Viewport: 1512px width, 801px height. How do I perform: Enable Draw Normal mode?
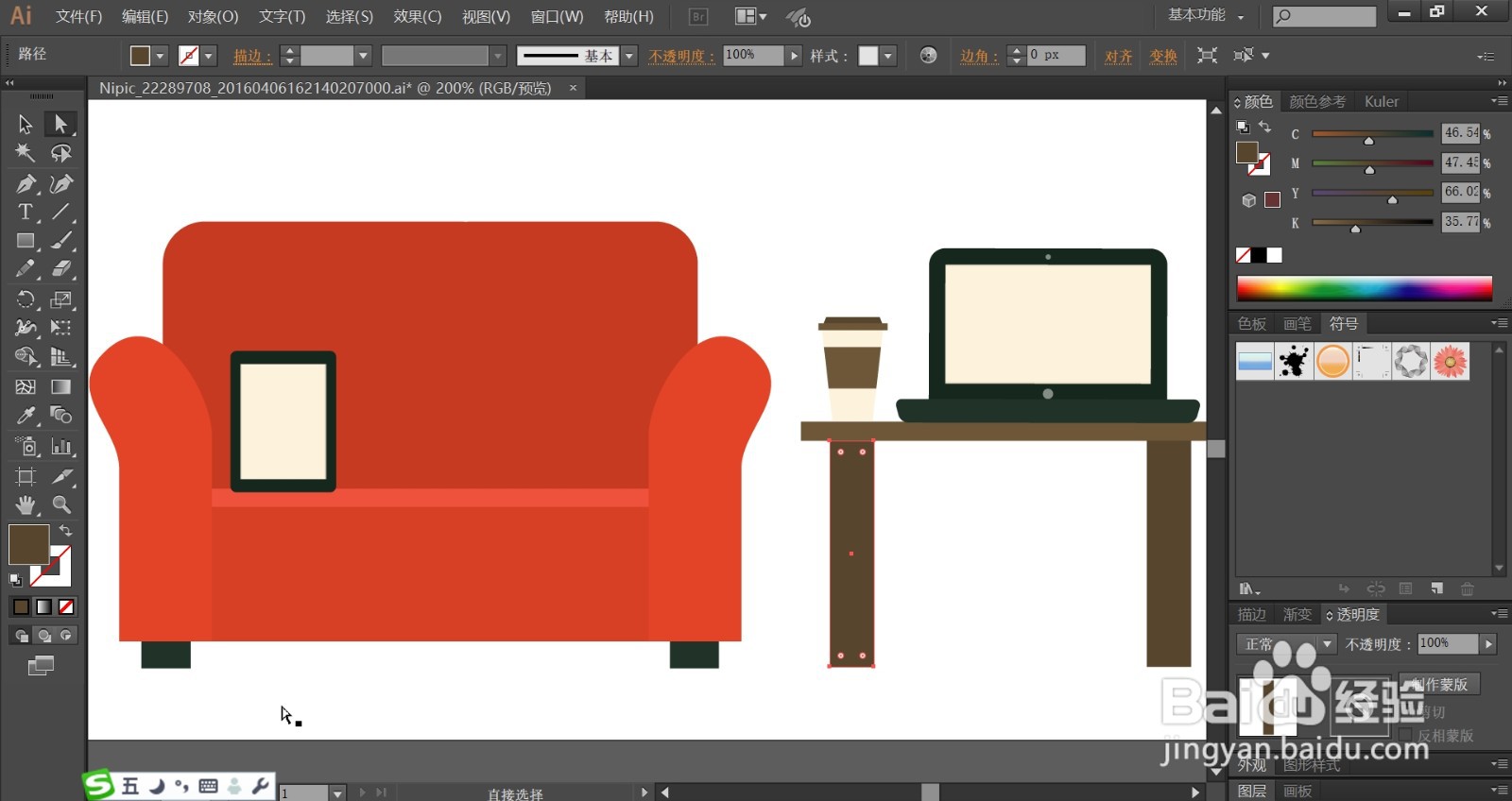[x=21, y=636]
